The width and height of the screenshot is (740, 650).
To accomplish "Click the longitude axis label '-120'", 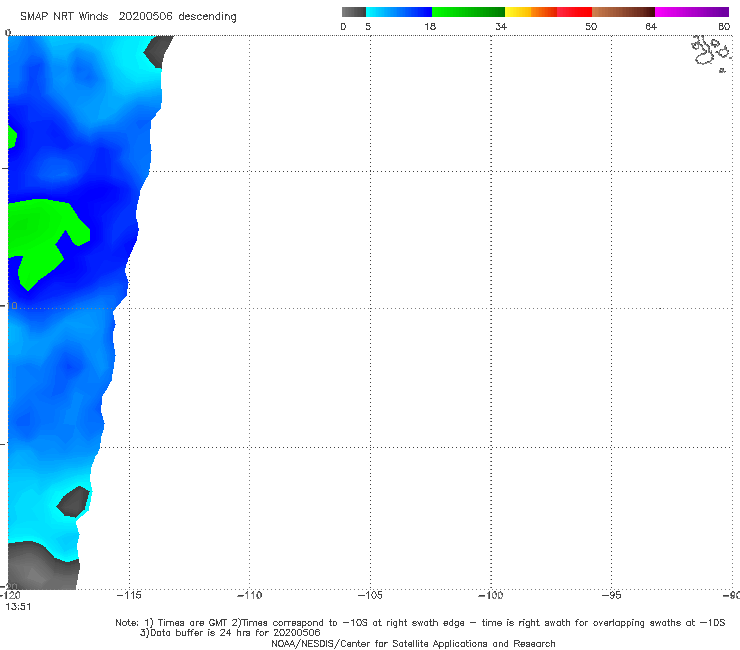I will pos(10,595).
